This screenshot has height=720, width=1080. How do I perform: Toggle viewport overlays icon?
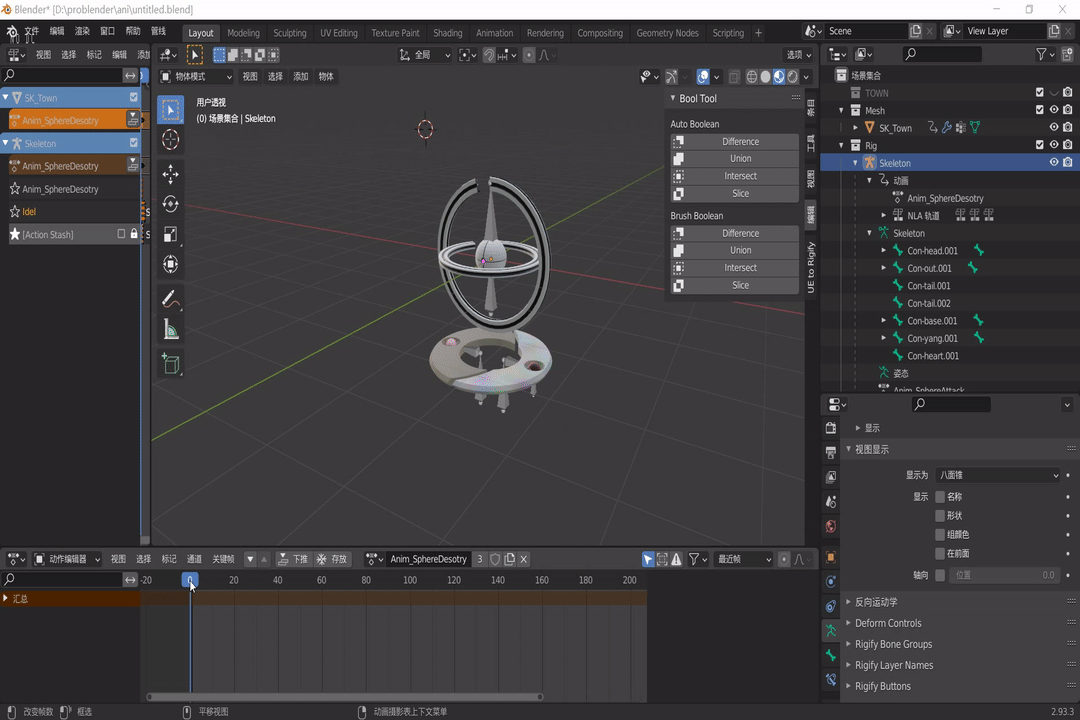[703, 76]
